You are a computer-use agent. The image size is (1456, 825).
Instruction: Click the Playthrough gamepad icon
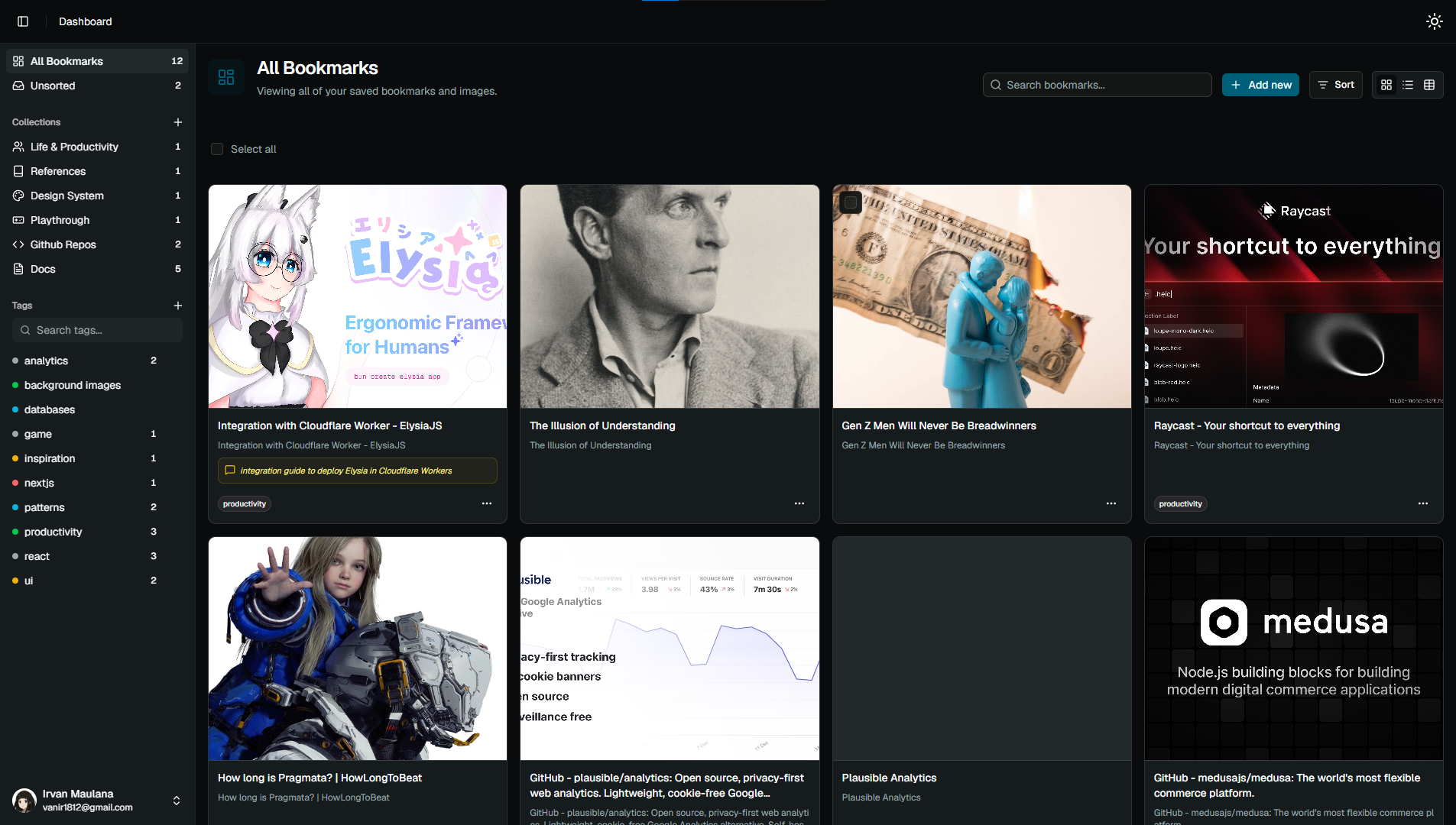pyautogui.click(x=18, y=220)
